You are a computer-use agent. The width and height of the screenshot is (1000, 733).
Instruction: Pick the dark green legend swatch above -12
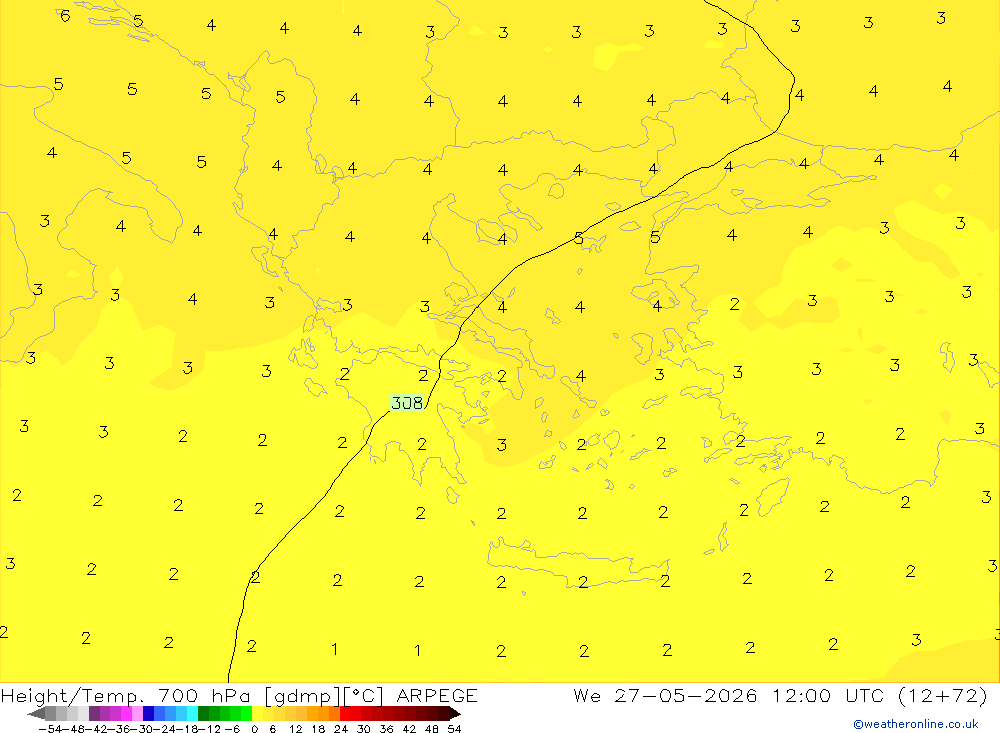pos(203,713)
